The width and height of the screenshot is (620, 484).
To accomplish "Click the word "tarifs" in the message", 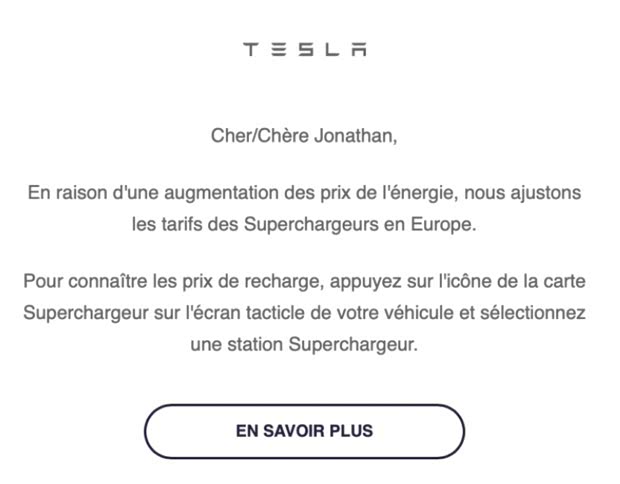I will 192,224.
